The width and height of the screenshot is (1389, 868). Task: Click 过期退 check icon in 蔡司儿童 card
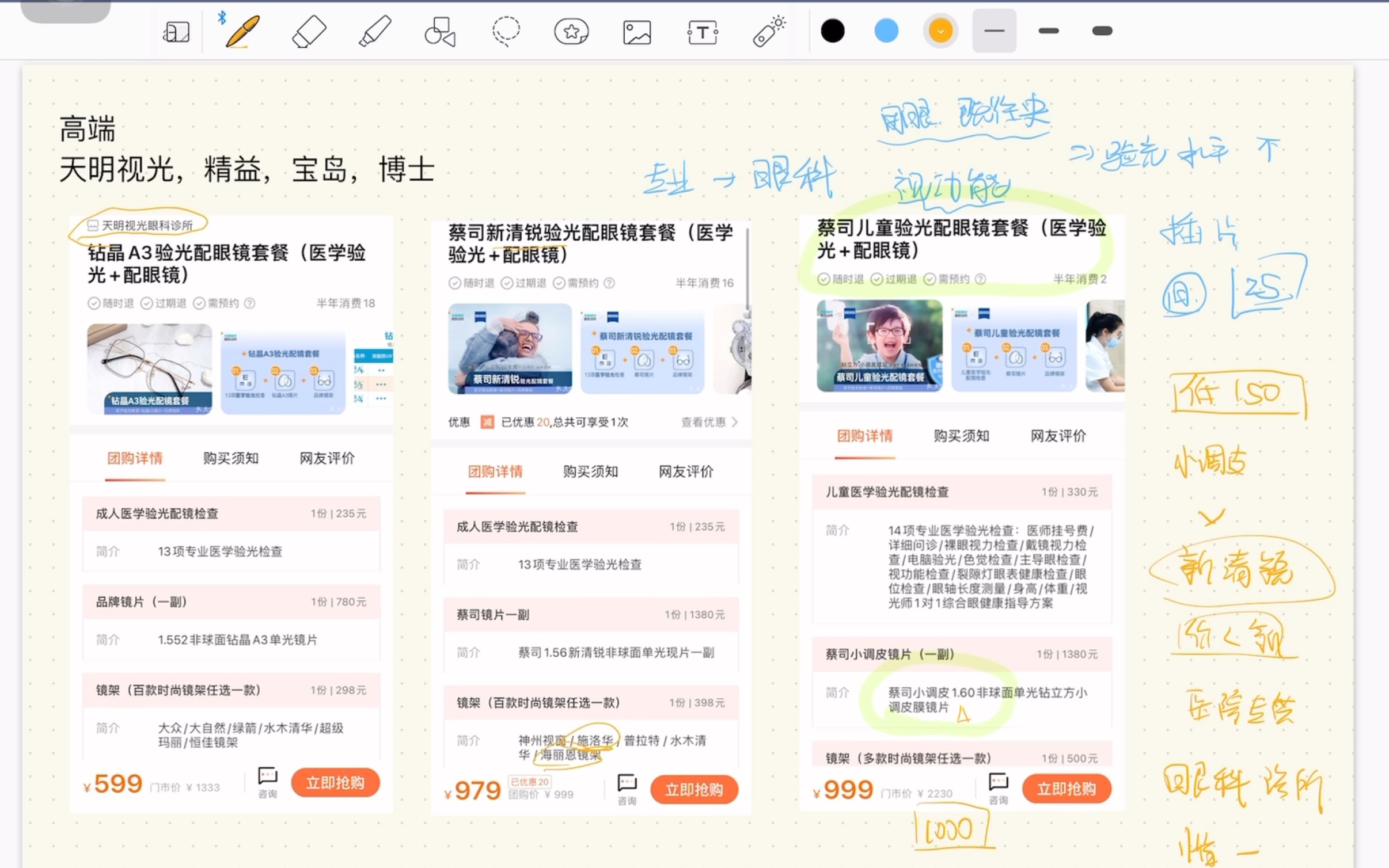tap(876, 279)
